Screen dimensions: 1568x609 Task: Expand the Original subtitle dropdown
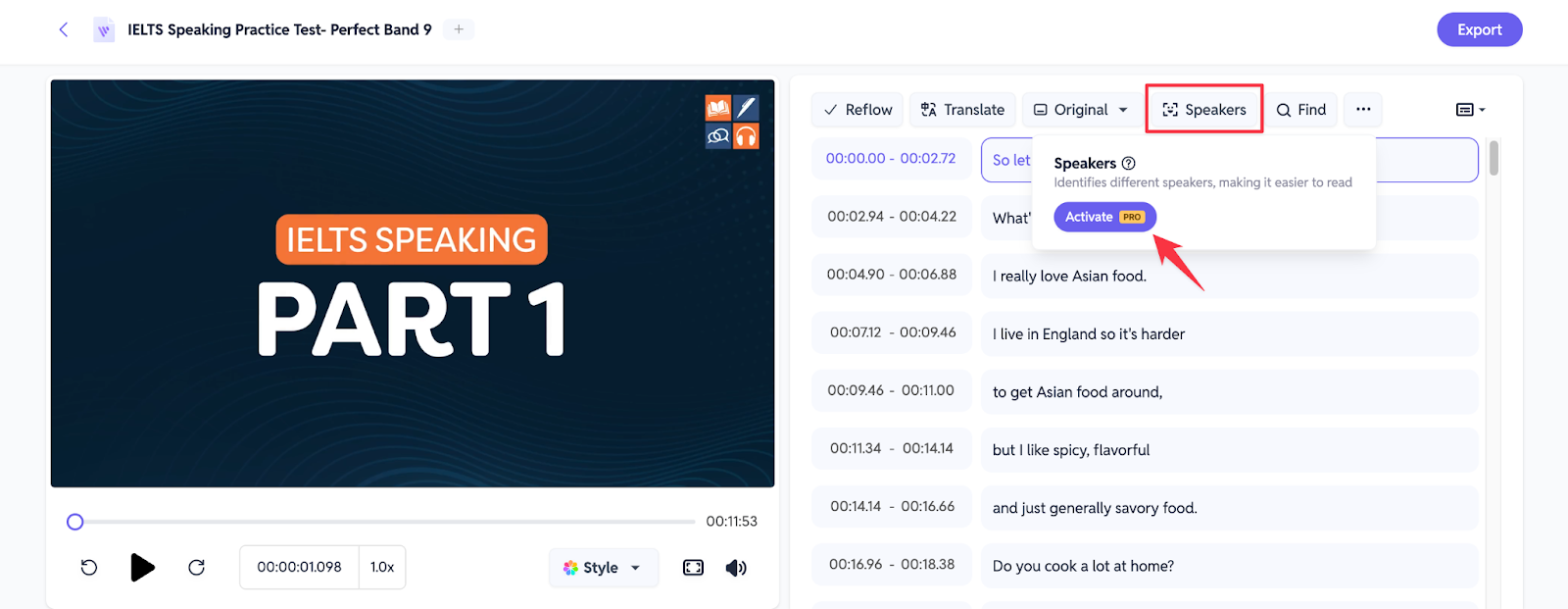coord(1081,110)
